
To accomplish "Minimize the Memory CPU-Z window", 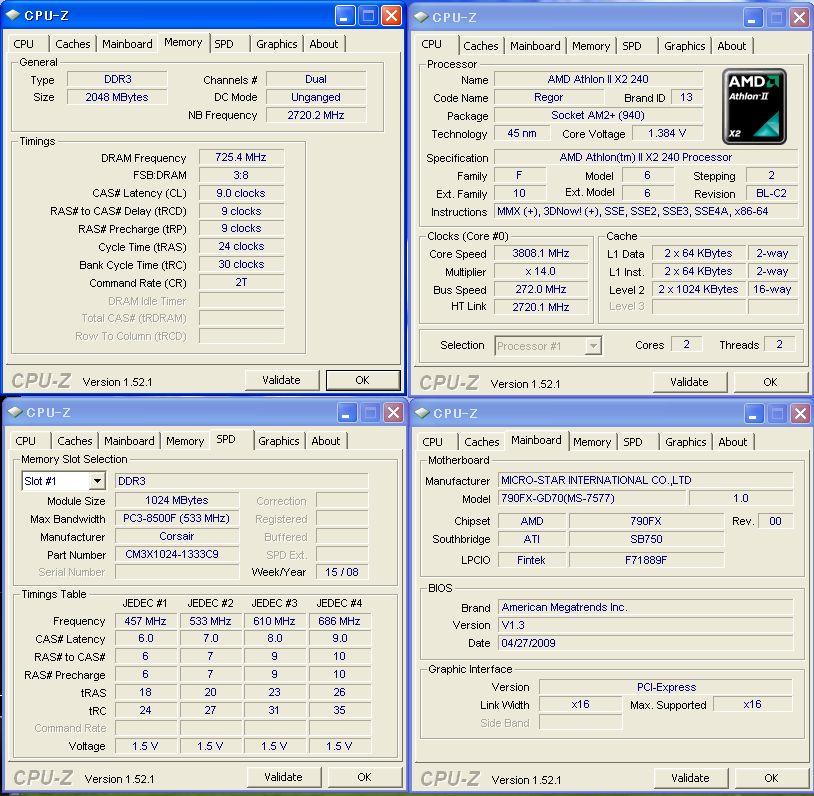I will pyautogui.click(x=344, y=16).
